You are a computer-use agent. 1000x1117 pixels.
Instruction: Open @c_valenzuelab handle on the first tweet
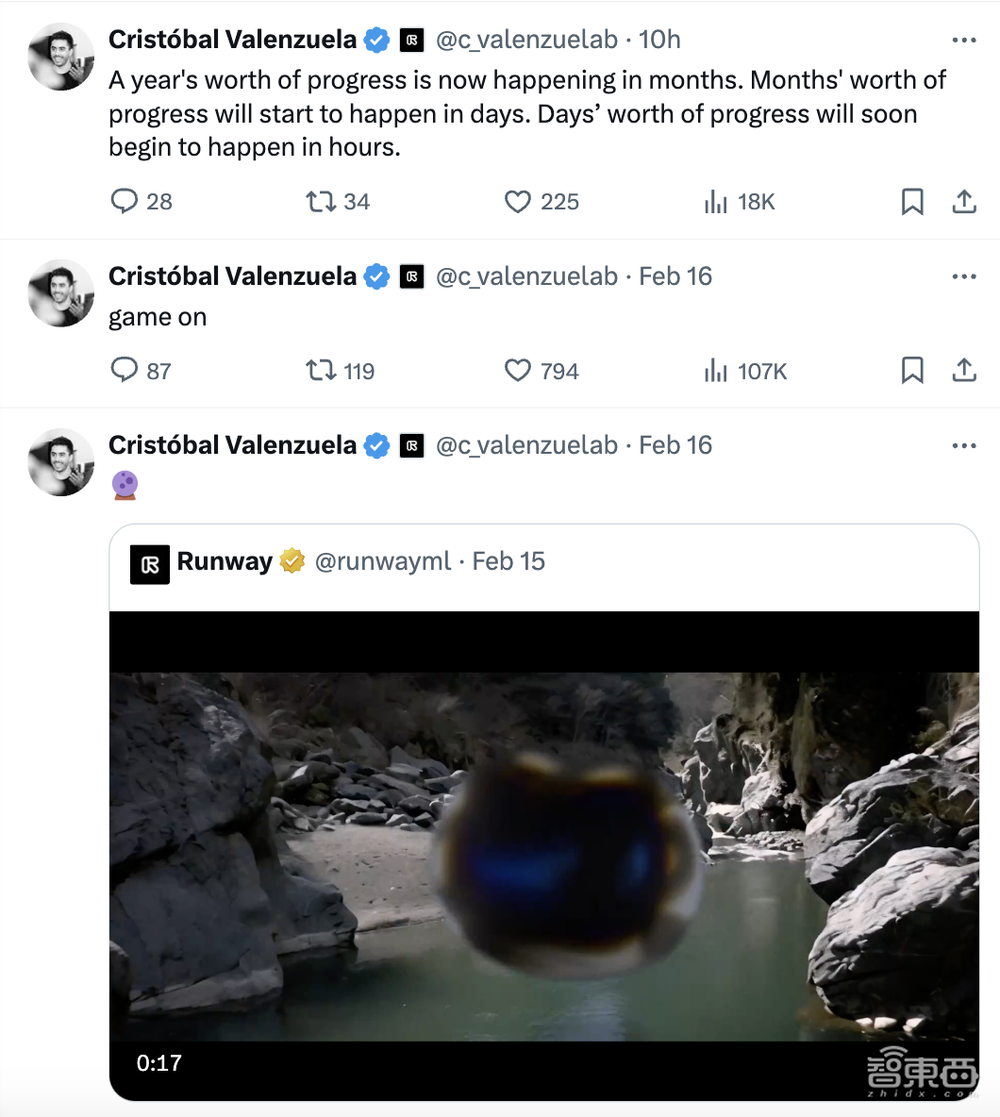[x=526, y=40]
